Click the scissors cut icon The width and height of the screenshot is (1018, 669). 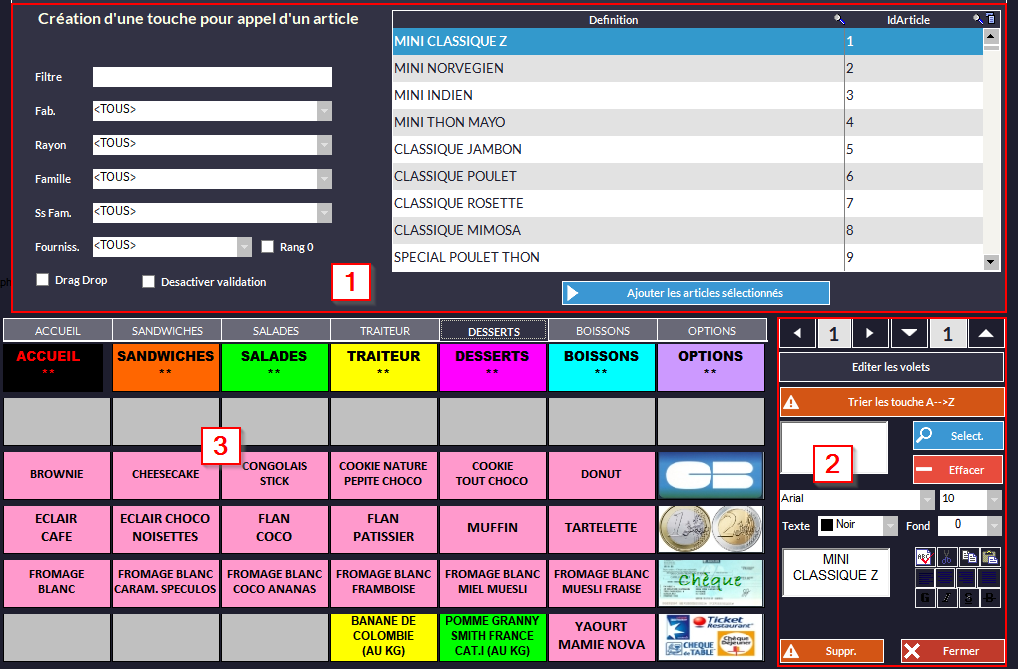click(946, 557)
